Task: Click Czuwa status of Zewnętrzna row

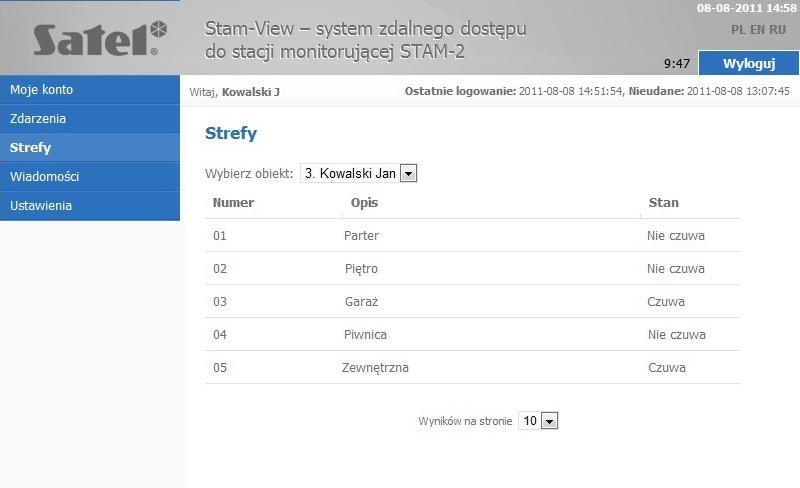Action: [667, 368]
